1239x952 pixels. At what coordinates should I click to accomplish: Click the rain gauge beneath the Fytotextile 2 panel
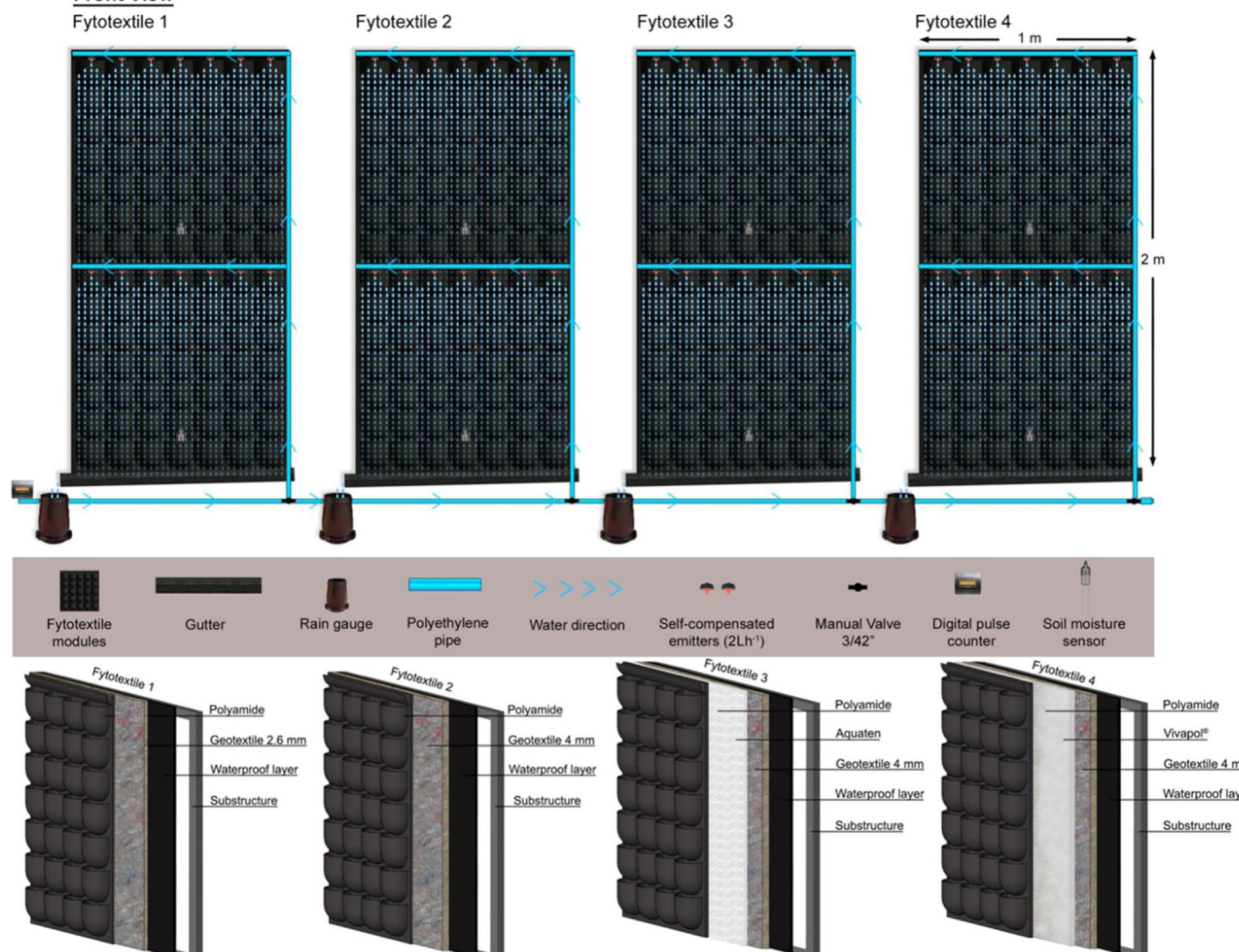click(x=337, y=518)
